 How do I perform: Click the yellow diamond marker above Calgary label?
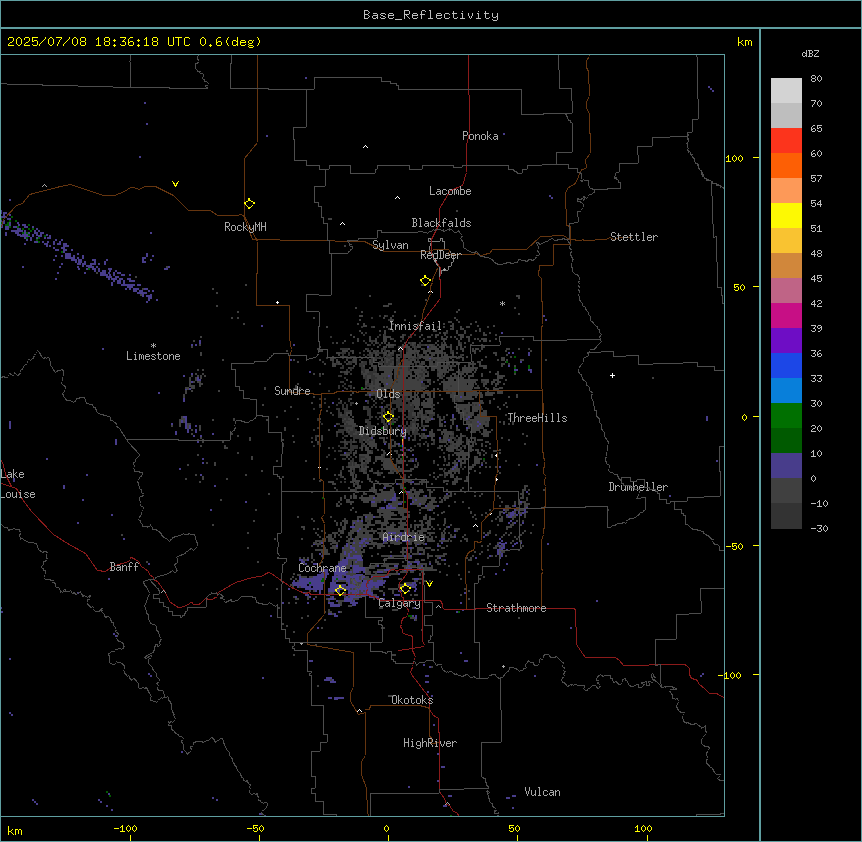(x=405, y=589)
